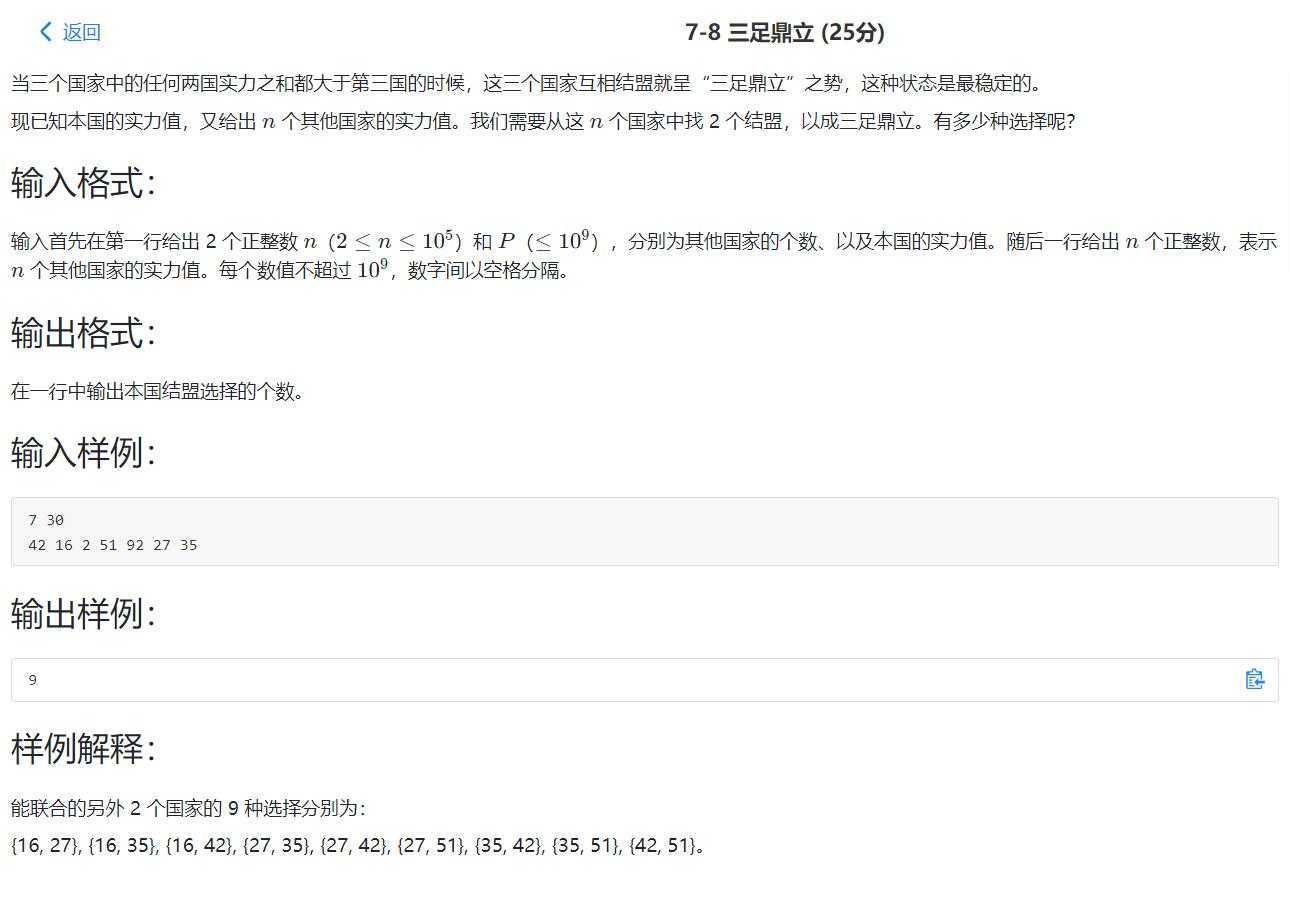Click the title 7-8 三足鼎立 (25分)
Image resolution: width=1290 pixels, height=906 pixels.
785,32
